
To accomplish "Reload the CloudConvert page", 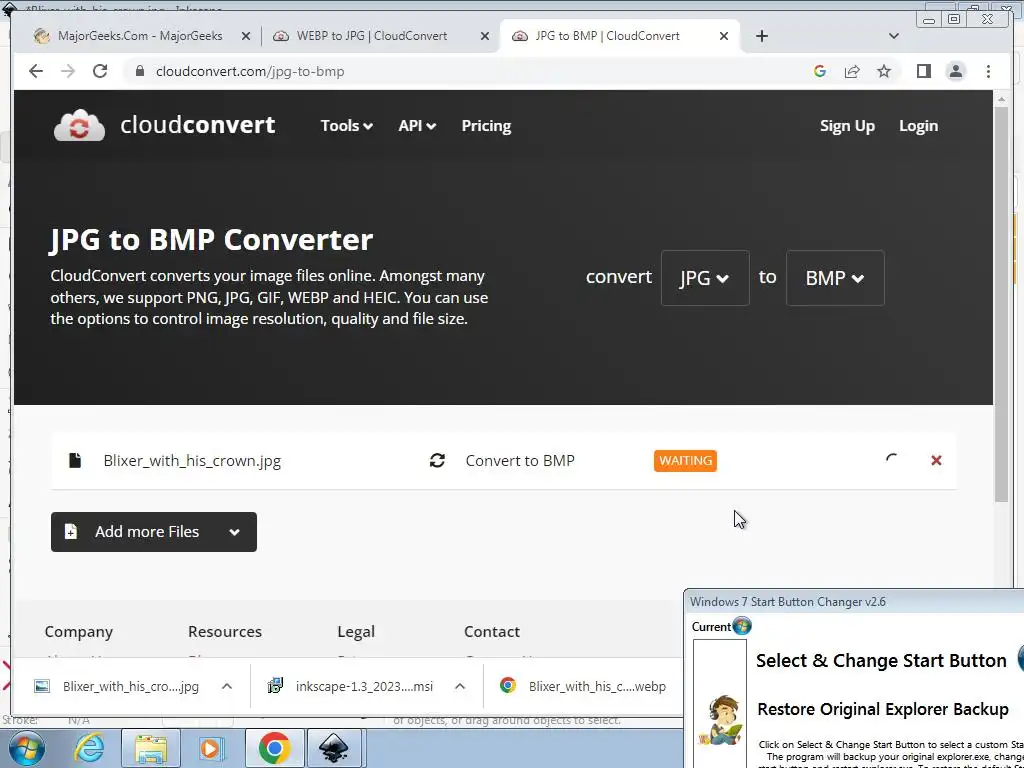I will [x=100, y=71].
